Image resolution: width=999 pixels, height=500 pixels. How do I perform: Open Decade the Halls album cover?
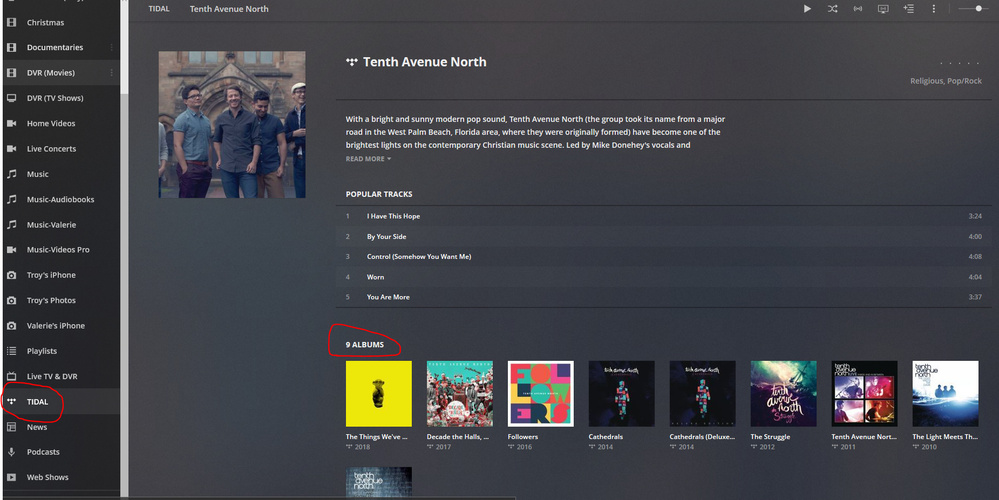click(459, 394)
